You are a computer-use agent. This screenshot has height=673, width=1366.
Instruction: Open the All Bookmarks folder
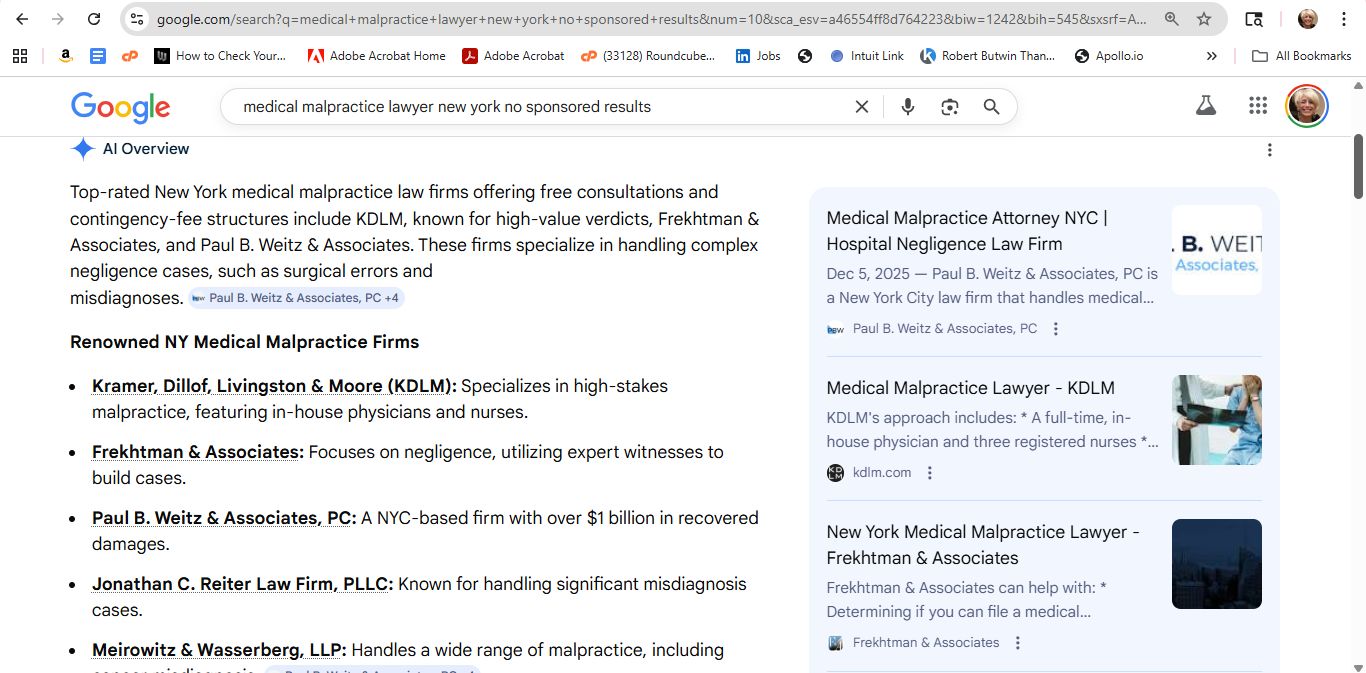tap(1302, 56)
